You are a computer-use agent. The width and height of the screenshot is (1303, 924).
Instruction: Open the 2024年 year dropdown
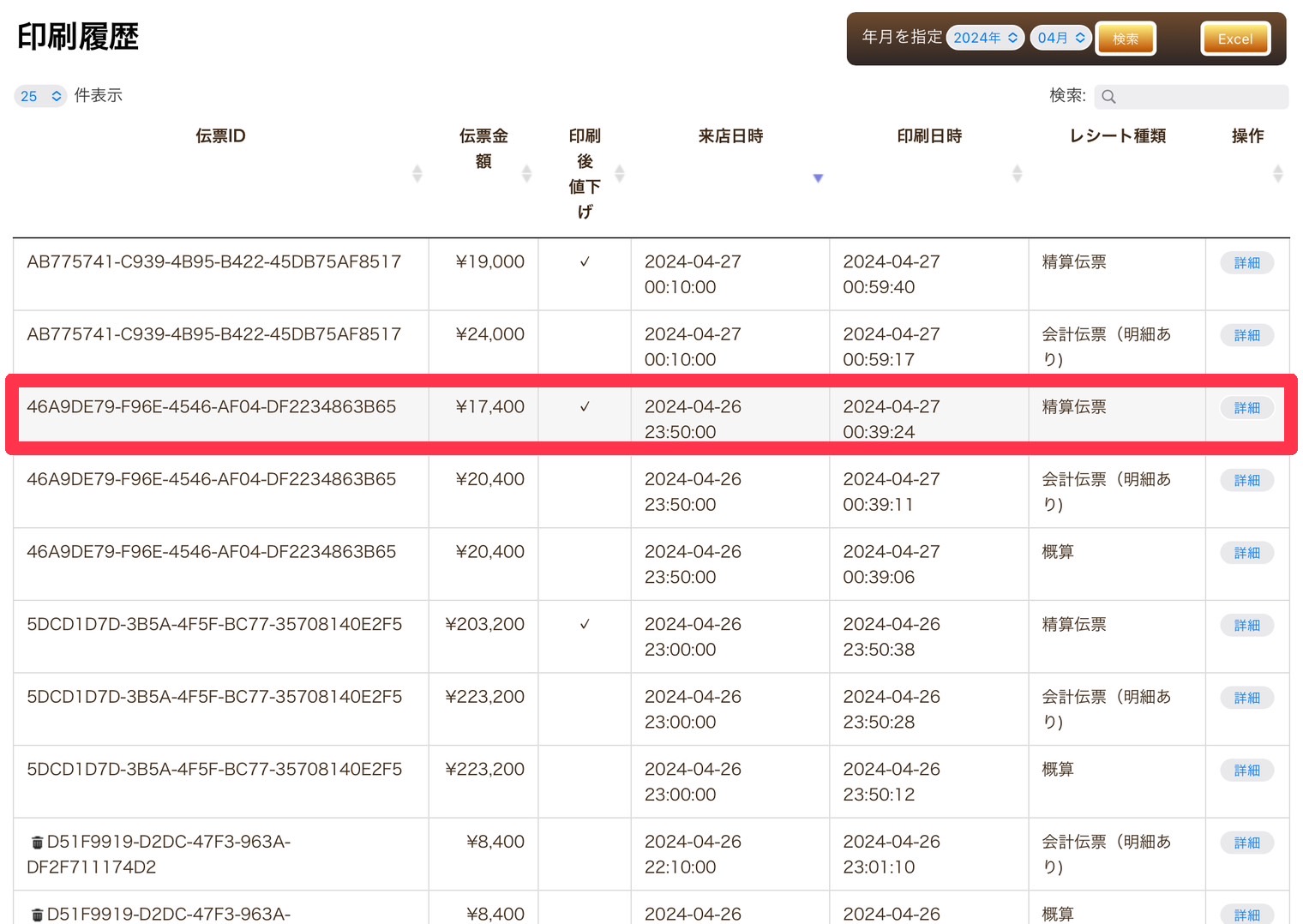tap(985, 38)
